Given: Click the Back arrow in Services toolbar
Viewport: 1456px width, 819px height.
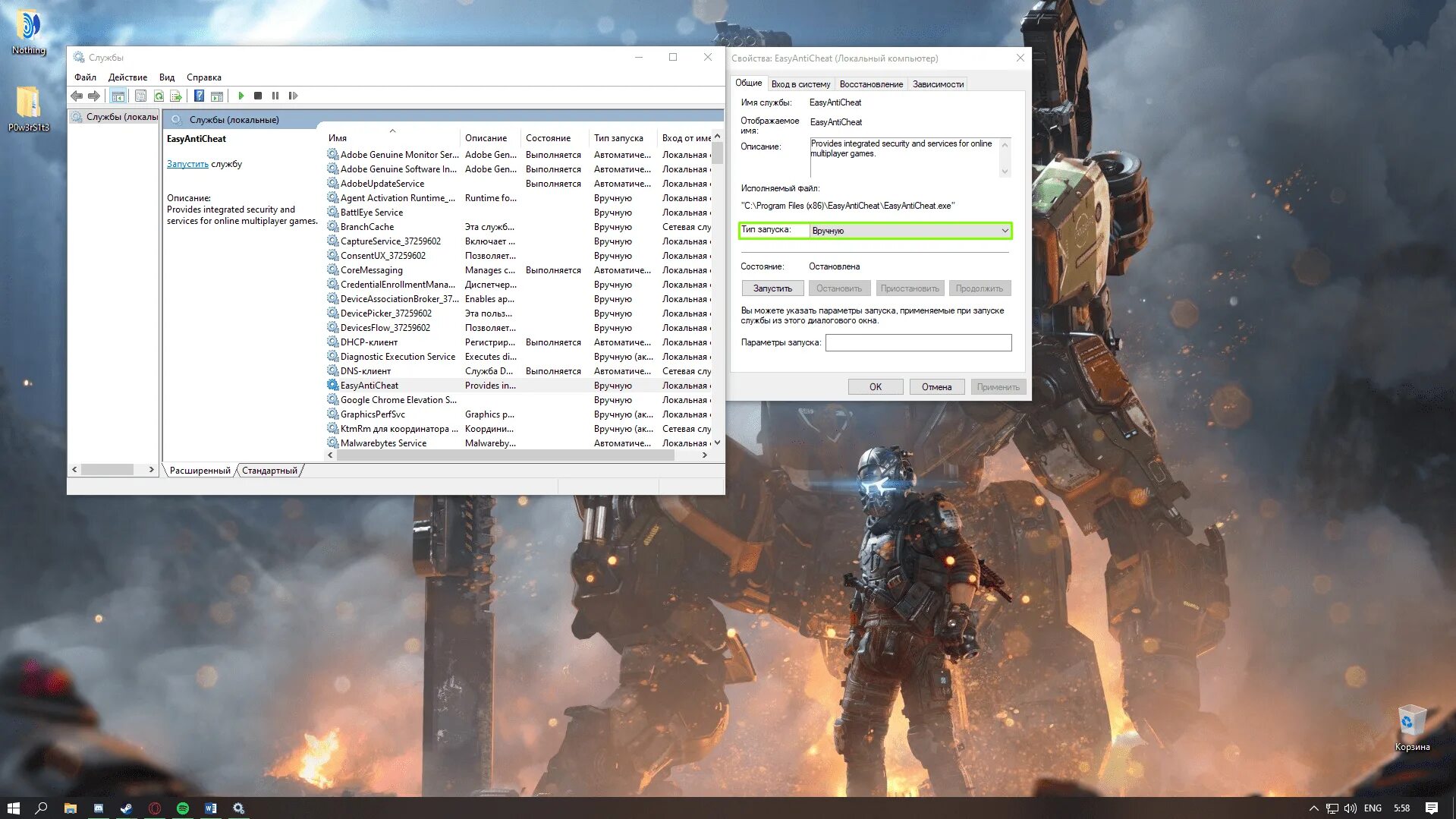Looking at the screenshot, I should (x=77, y=96).
